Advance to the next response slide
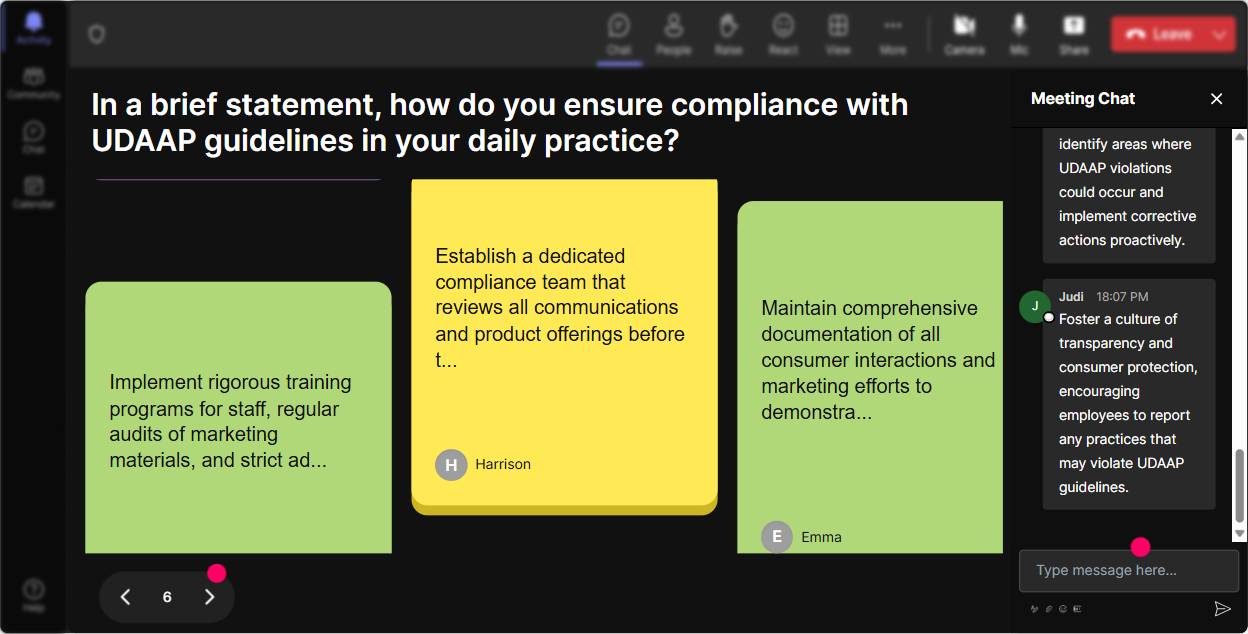This screenshot has height=634, width=1248. pos(209,597)
